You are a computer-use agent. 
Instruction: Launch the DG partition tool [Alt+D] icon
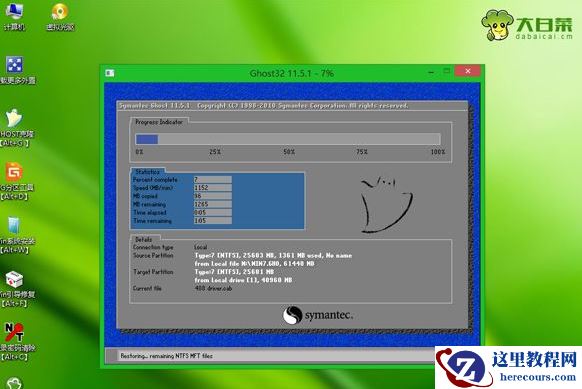tap(15, 181)
